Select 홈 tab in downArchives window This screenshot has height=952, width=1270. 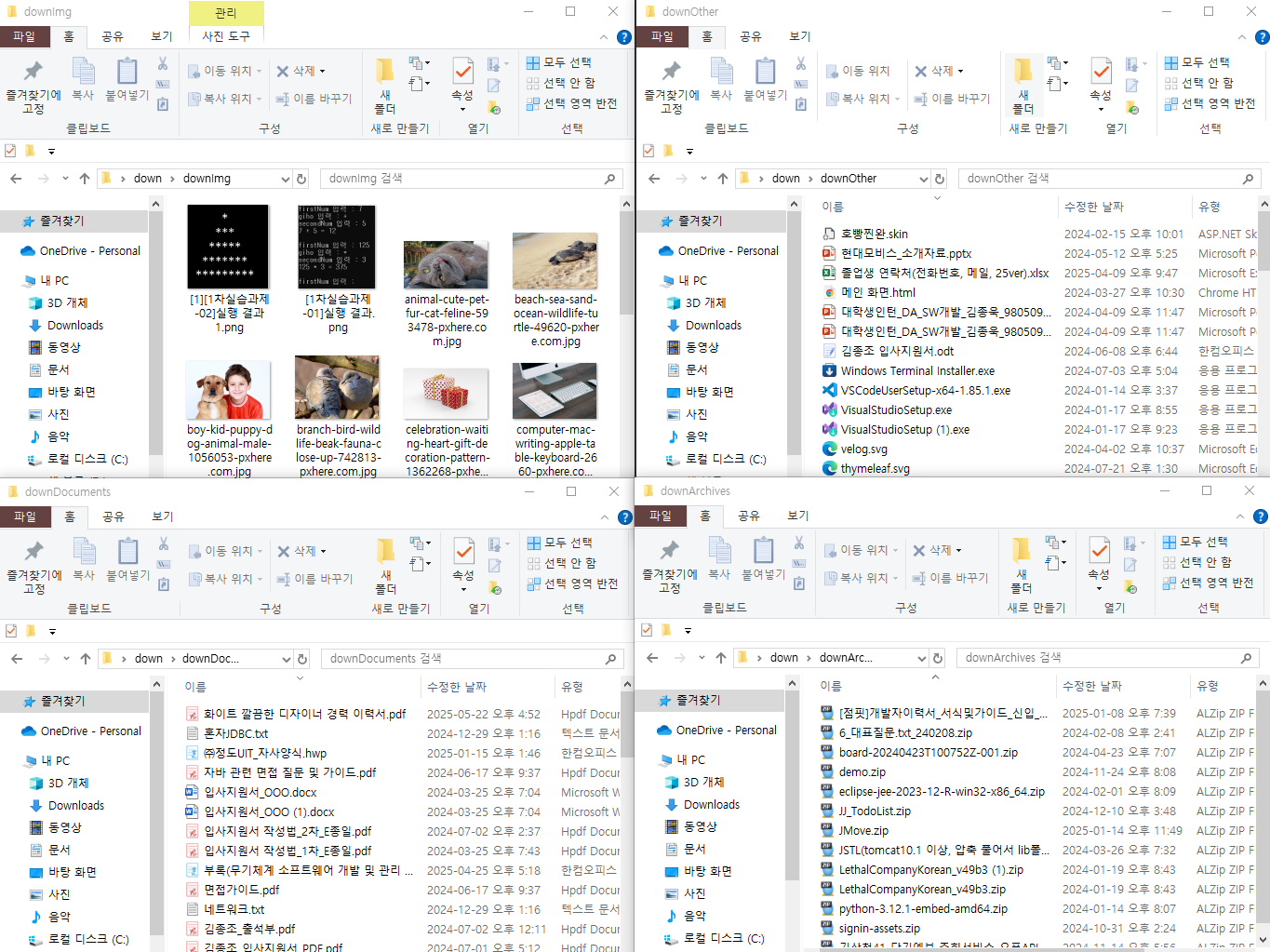coord(705,516)
